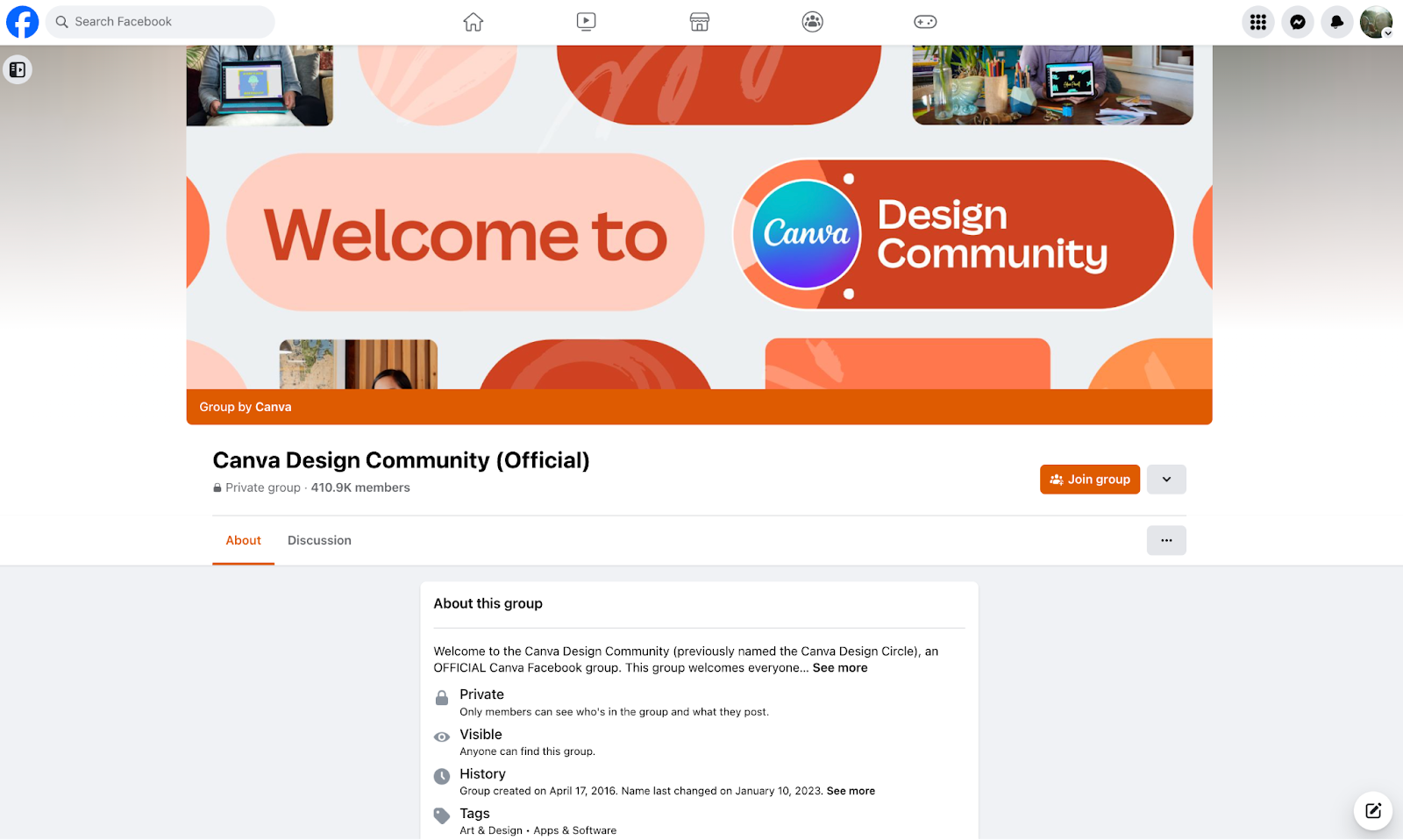Click the Facebook logo icon
Viewport: 1403px width, 840px height.
tap(23, 22)
